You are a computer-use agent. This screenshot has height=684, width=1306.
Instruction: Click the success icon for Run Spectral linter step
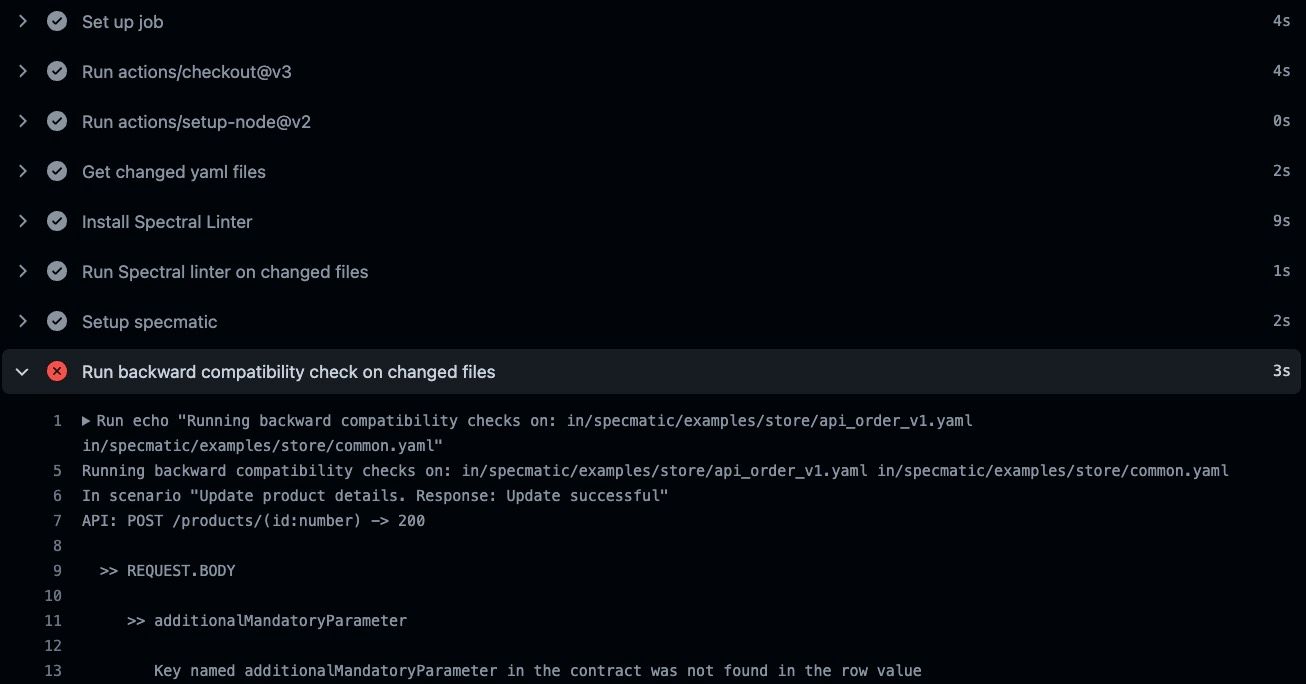tap(57, 271)
